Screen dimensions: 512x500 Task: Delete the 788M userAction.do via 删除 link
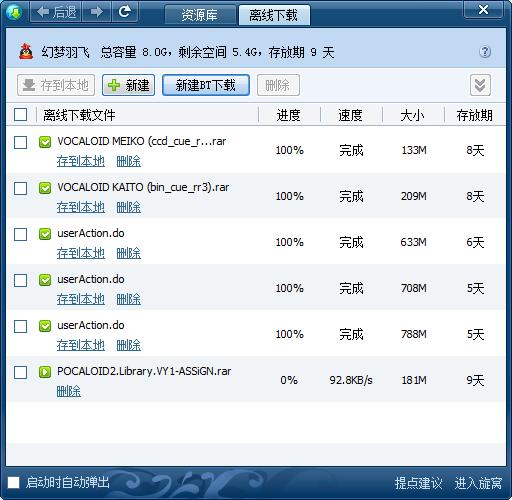(x=129, y=345)
